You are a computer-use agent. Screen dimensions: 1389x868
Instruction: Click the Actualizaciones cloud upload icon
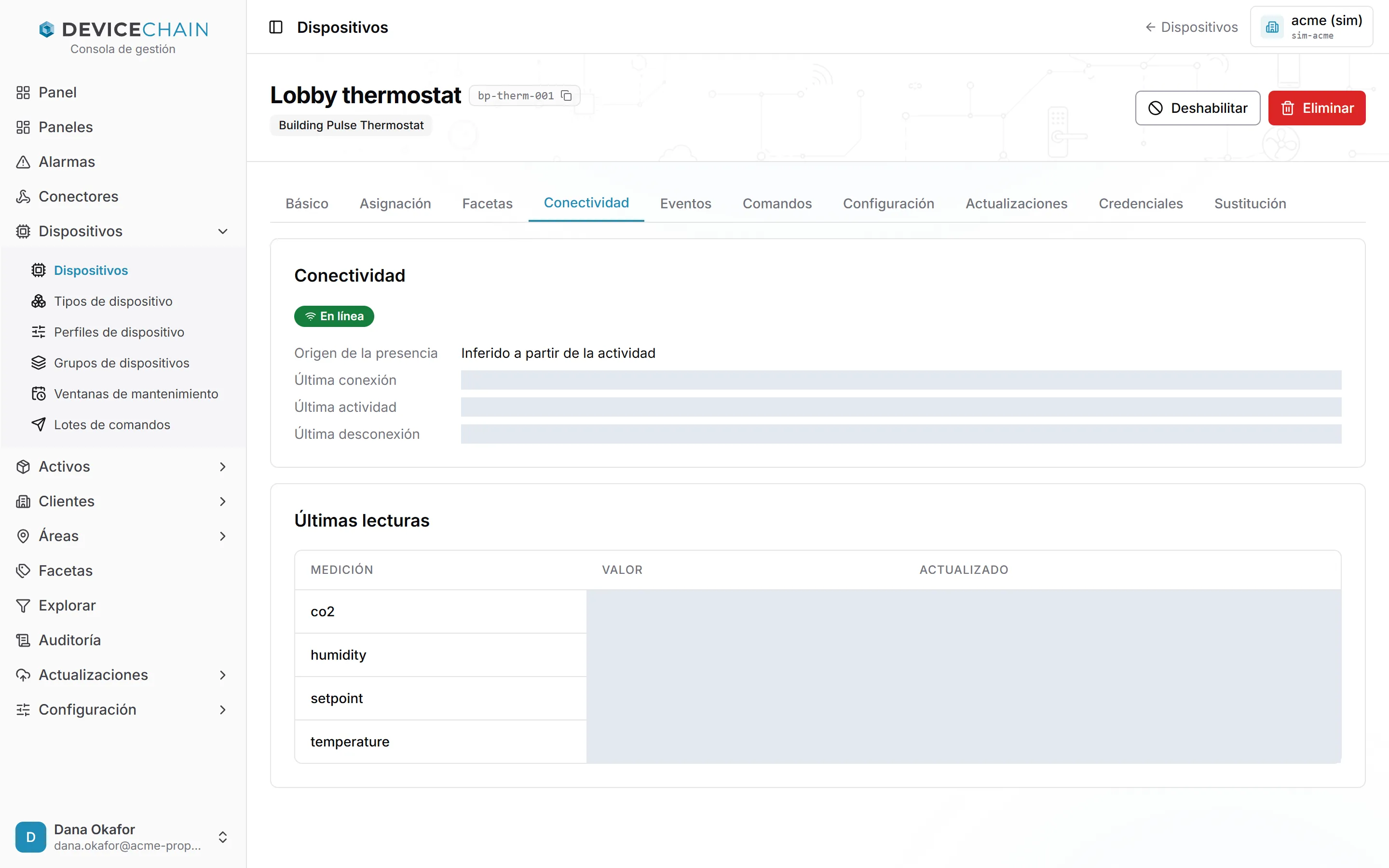(x=23, y=675)
